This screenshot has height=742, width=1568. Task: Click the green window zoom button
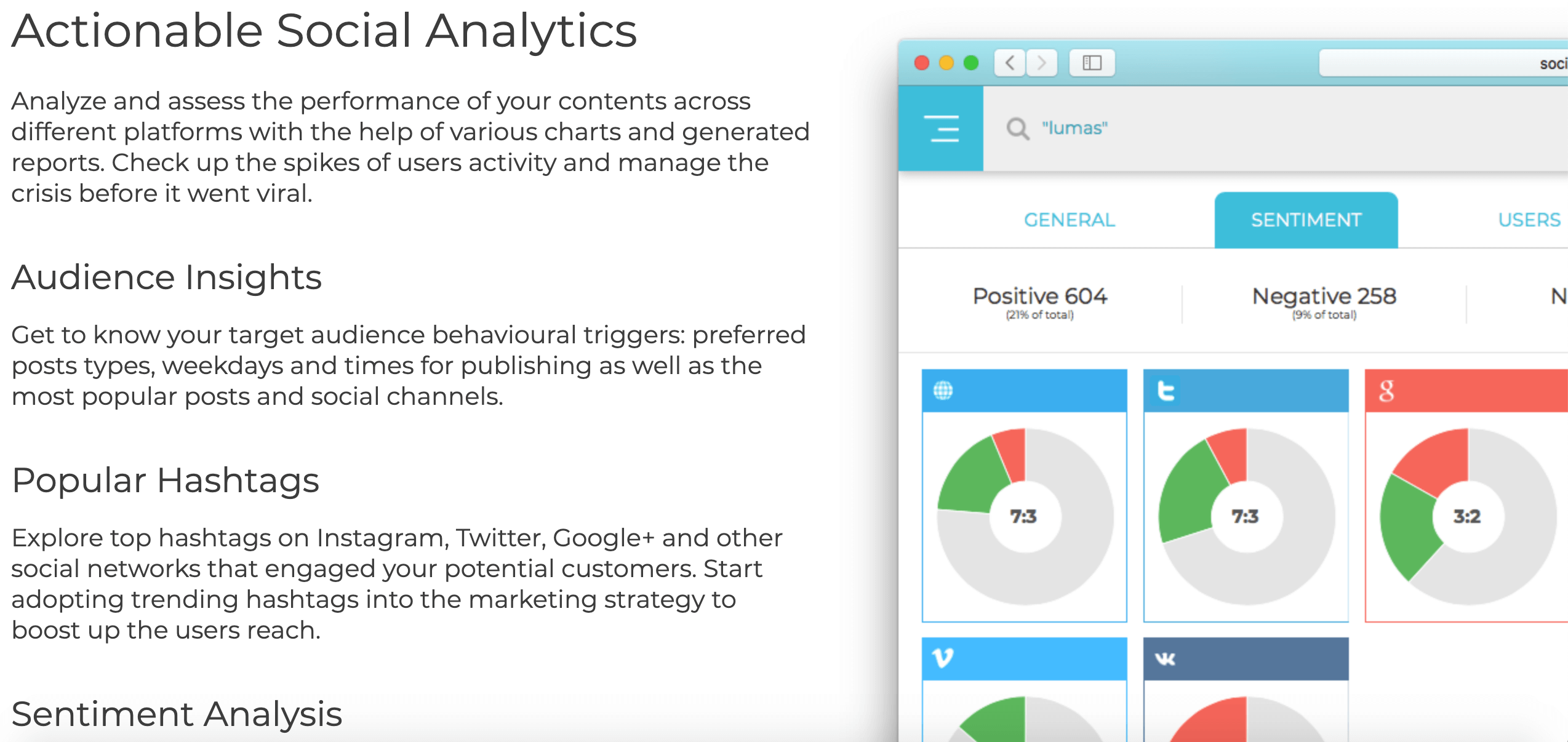971,63
